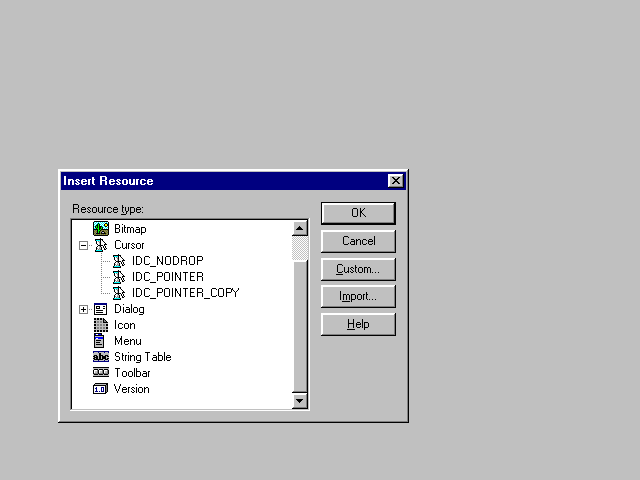Screen dimensions: 640x480
Task: Open Help for Insert Resource
Action: click(358, 325)
